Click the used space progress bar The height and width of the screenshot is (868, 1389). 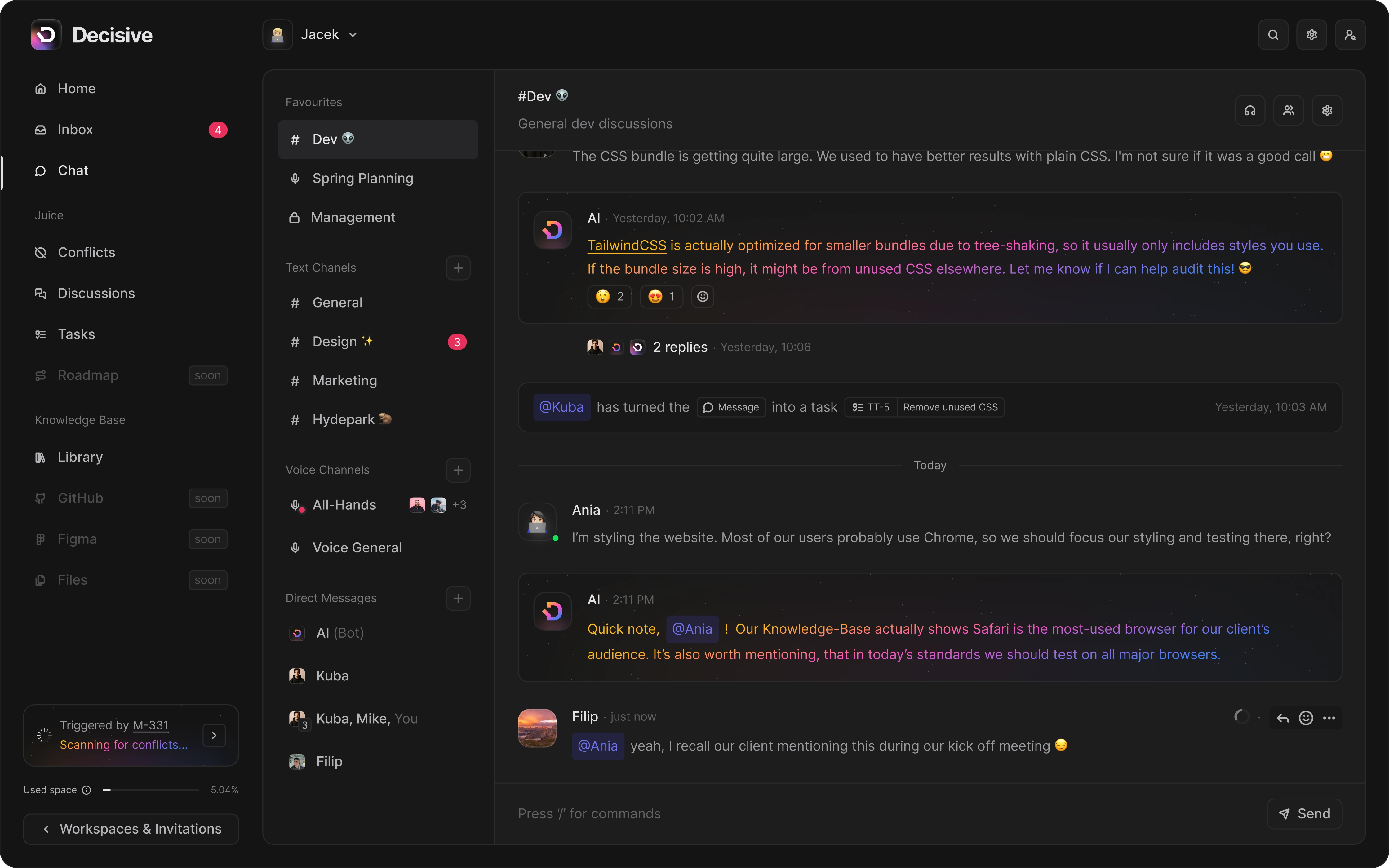pos(151,790)
